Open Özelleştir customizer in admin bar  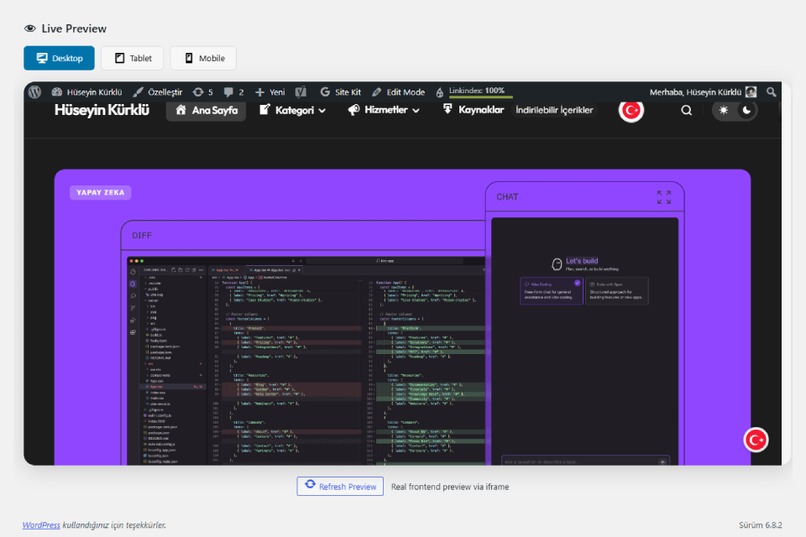pyautogui.click(x=158, y=92)
